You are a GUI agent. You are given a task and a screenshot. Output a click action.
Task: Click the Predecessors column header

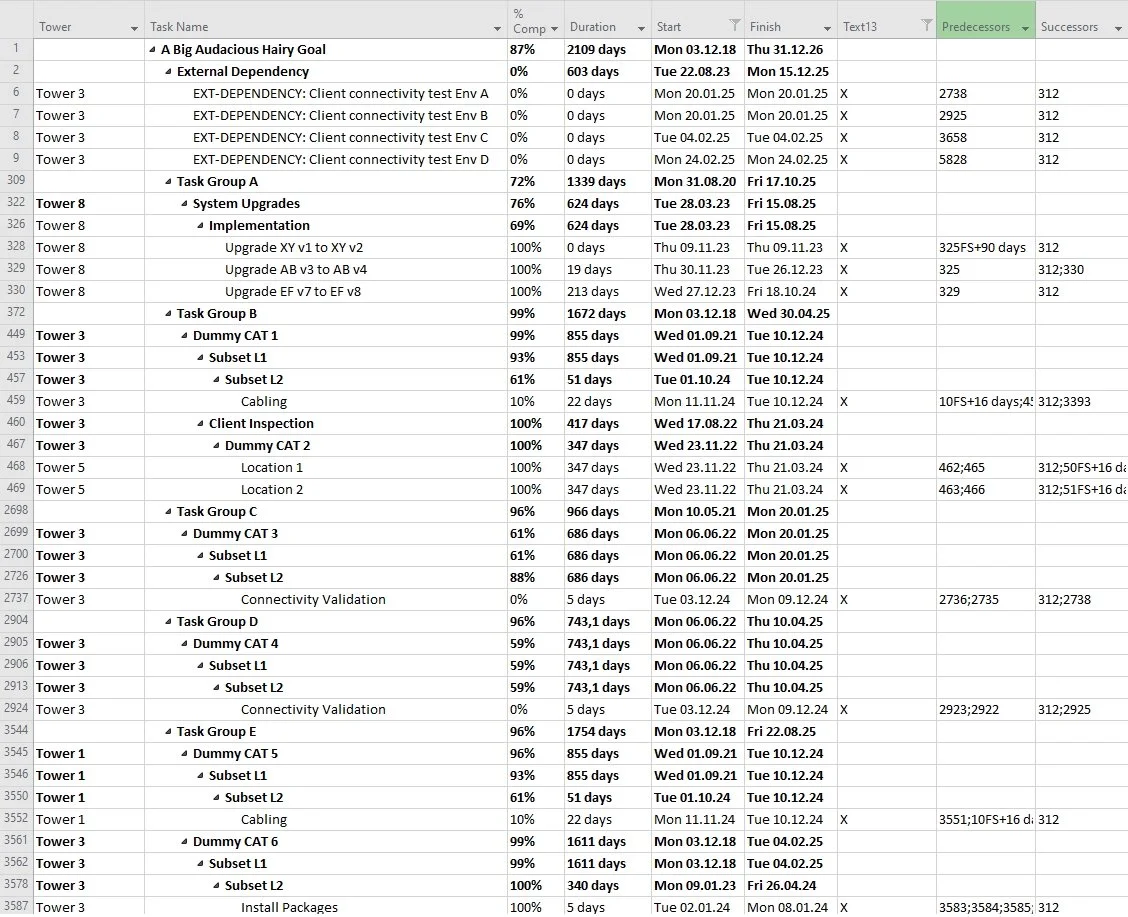[x=975, y=27]
